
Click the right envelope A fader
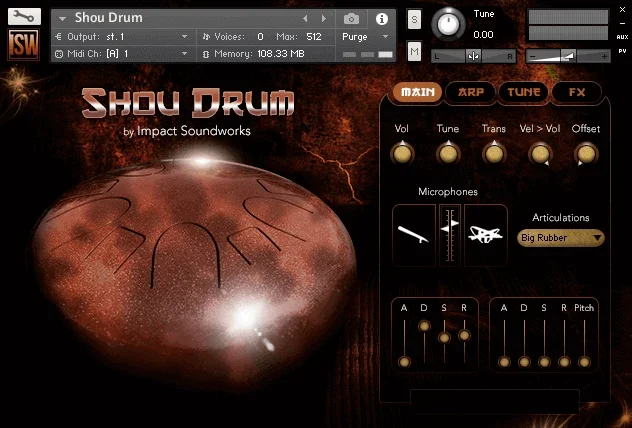(x=504, y=362)
